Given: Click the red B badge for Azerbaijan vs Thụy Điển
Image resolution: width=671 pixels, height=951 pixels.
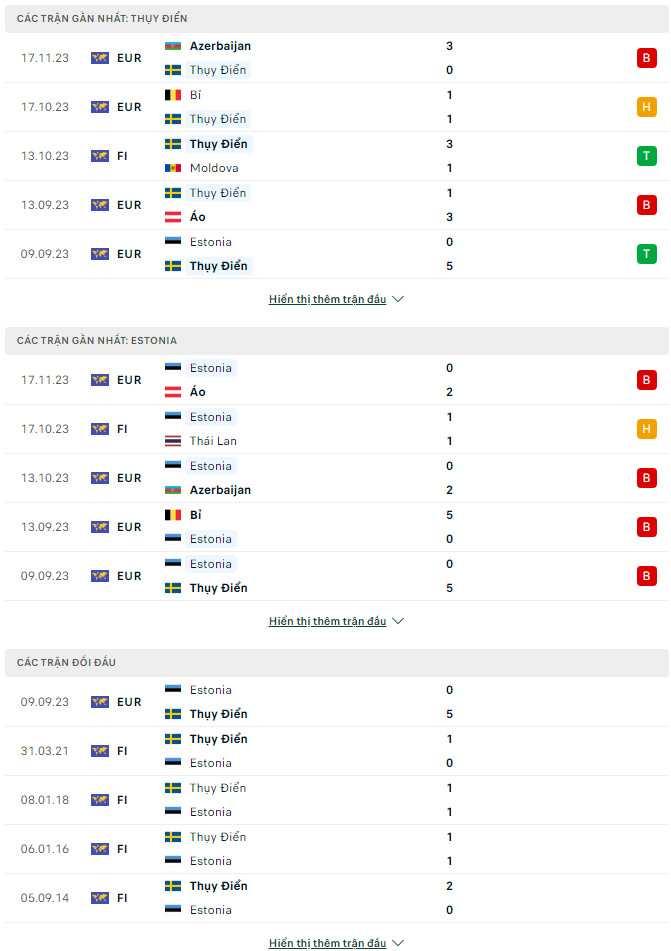Looking at the screenshot, I should click(x=646, y=58).
